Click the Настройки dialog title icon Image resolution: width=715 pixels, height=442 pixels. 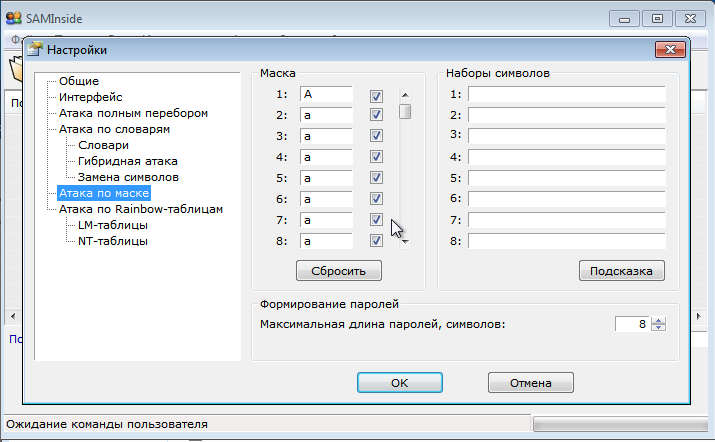click(35, 49)
